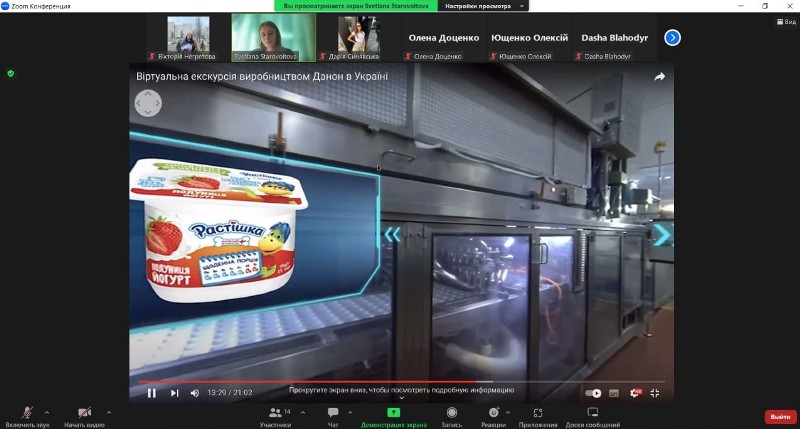This screenshot has width=800, height=429.
Task: Select Олена Доценко participant tile
Action: click(x=443, y=38)
